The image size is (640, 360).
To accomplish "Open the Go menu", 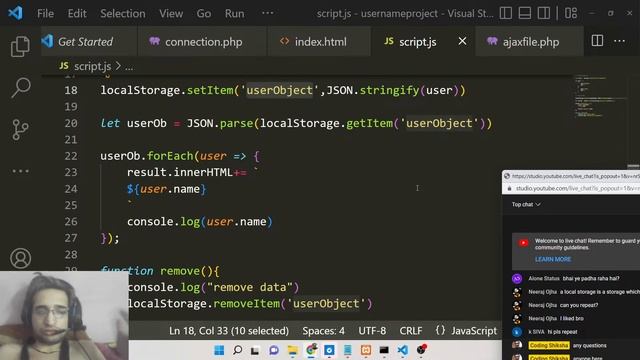I will [x=204, y=13].
